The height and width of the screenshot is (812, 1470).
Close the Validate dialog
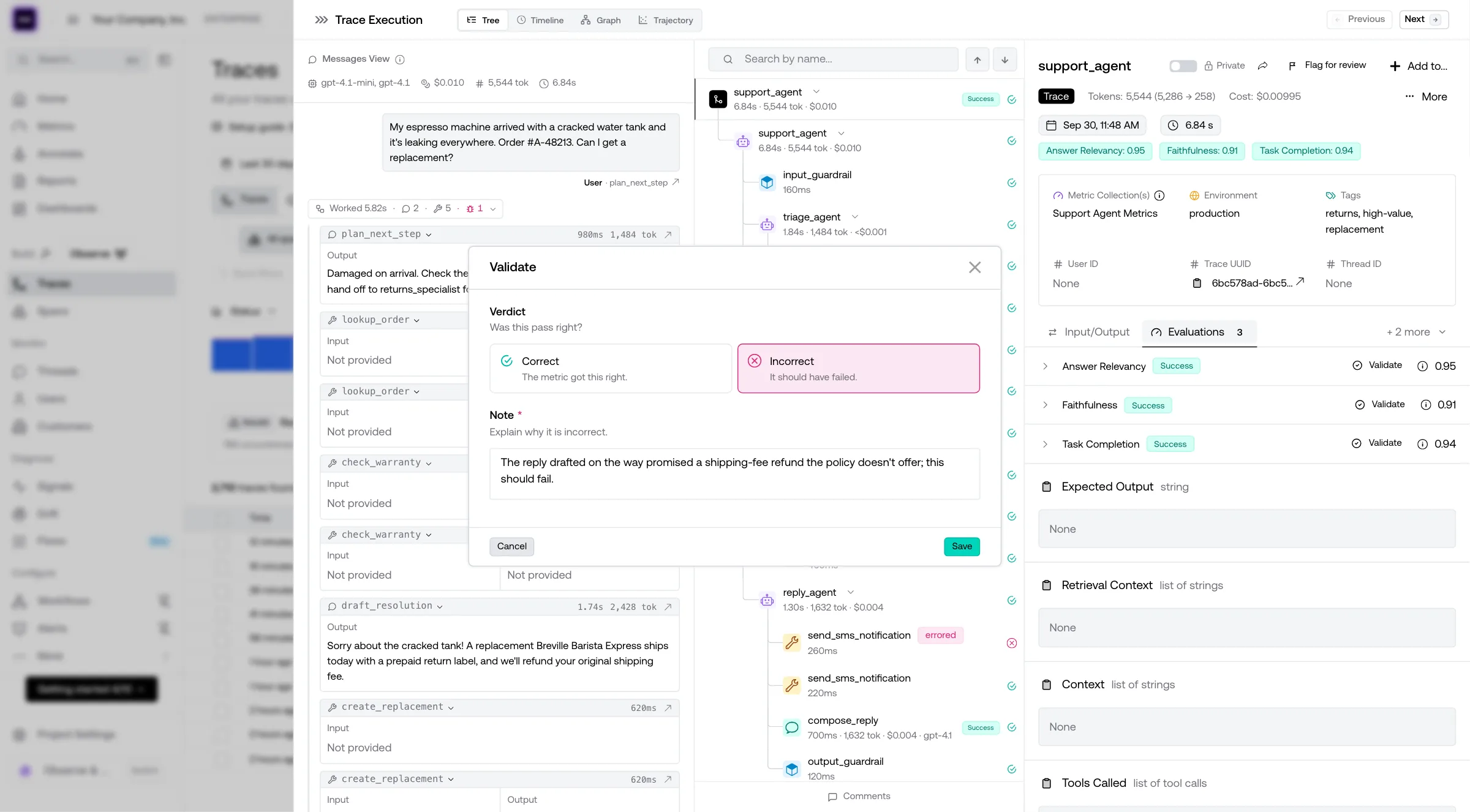[974, 268]
